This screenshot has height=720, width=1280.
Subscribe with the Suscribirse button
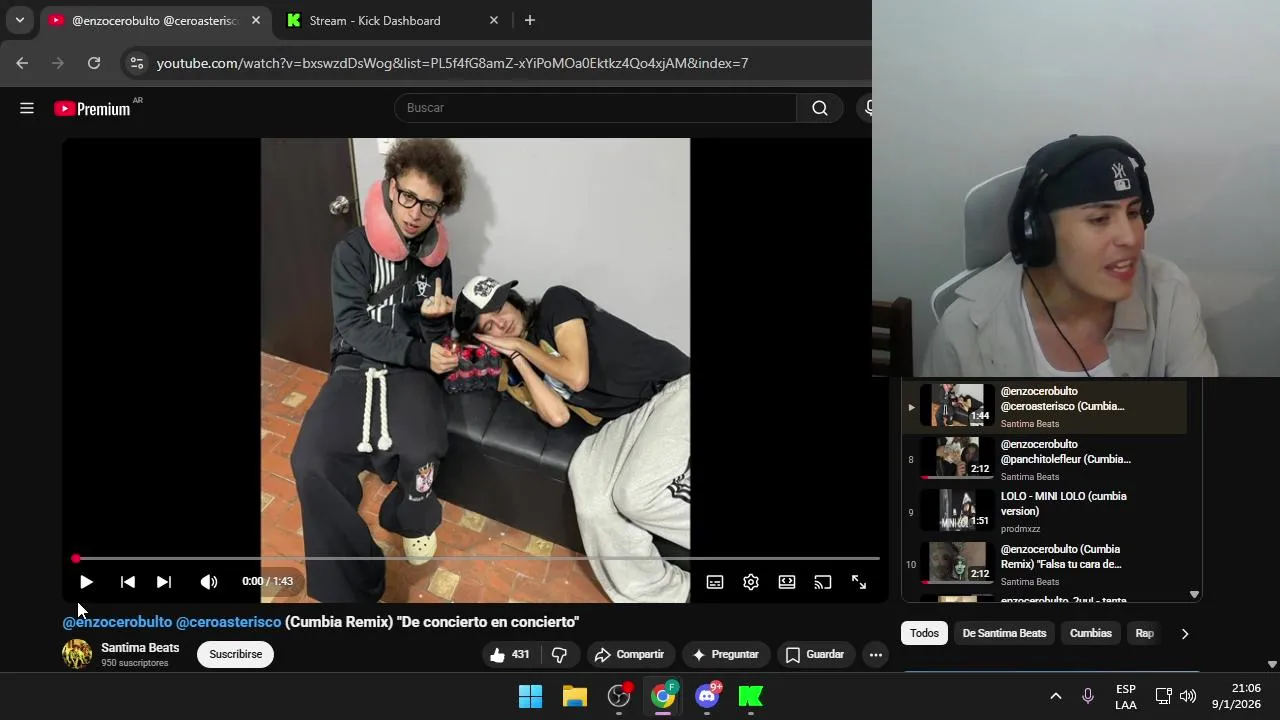(x=236, y=655)
